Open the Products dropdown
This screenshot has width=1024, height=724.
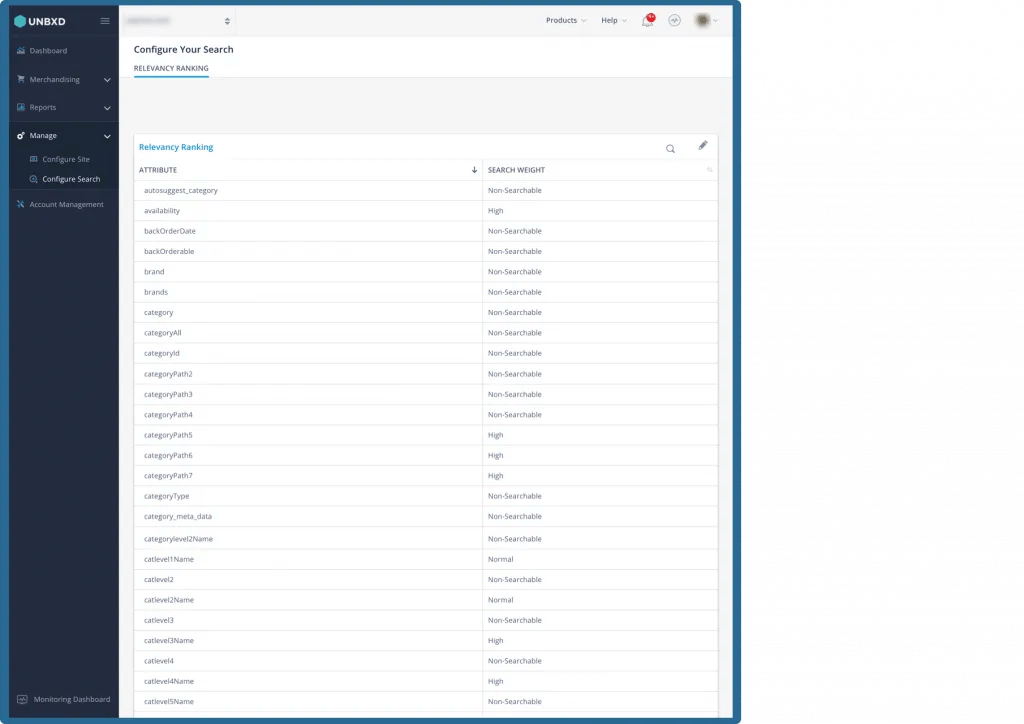click(x=566, y=20)
